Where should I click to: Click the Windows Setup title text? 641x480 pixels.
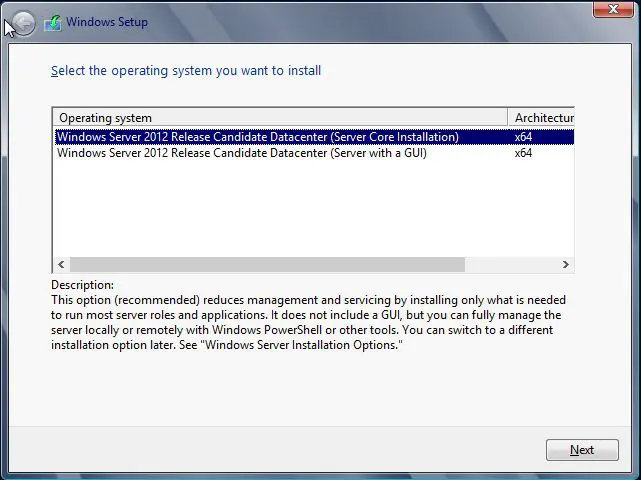point(107,22)
